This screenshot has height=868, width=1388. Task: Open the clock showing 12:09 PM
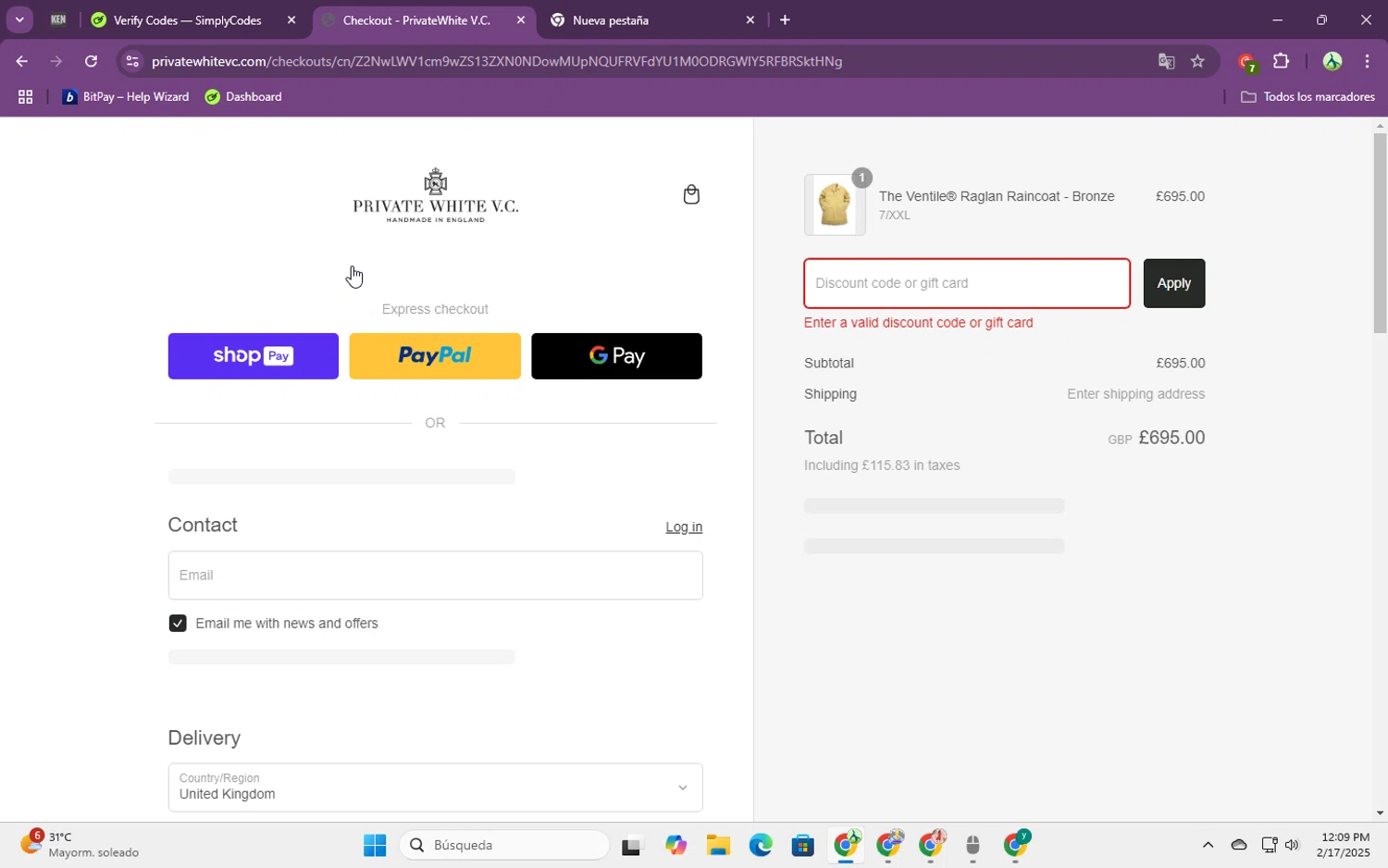point(1345,845)
